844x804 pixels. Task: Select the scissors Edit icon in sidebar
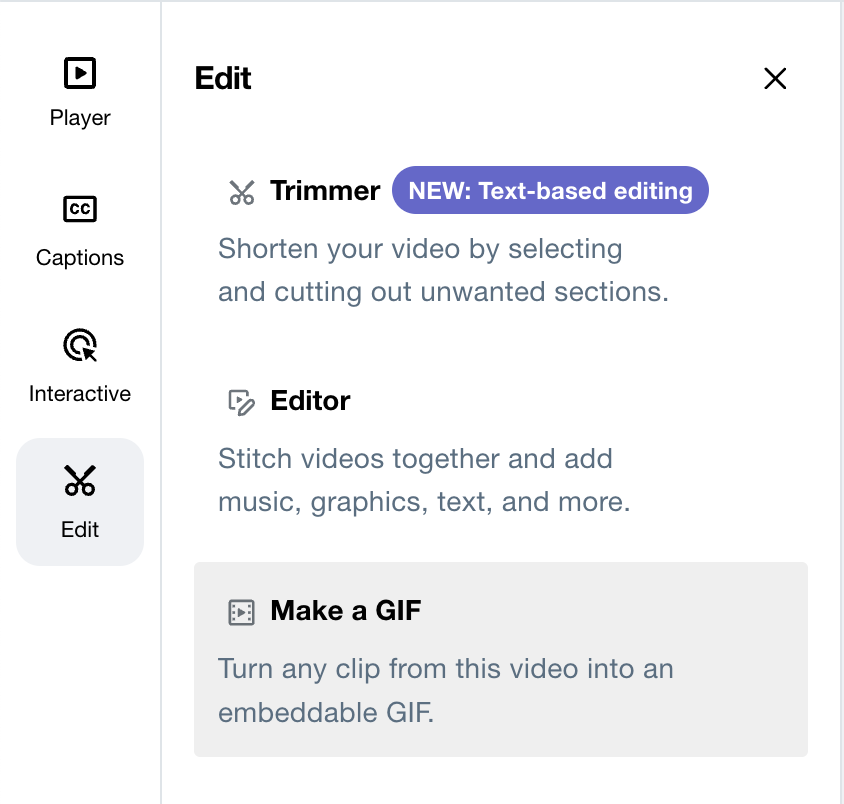click(79, 481)
